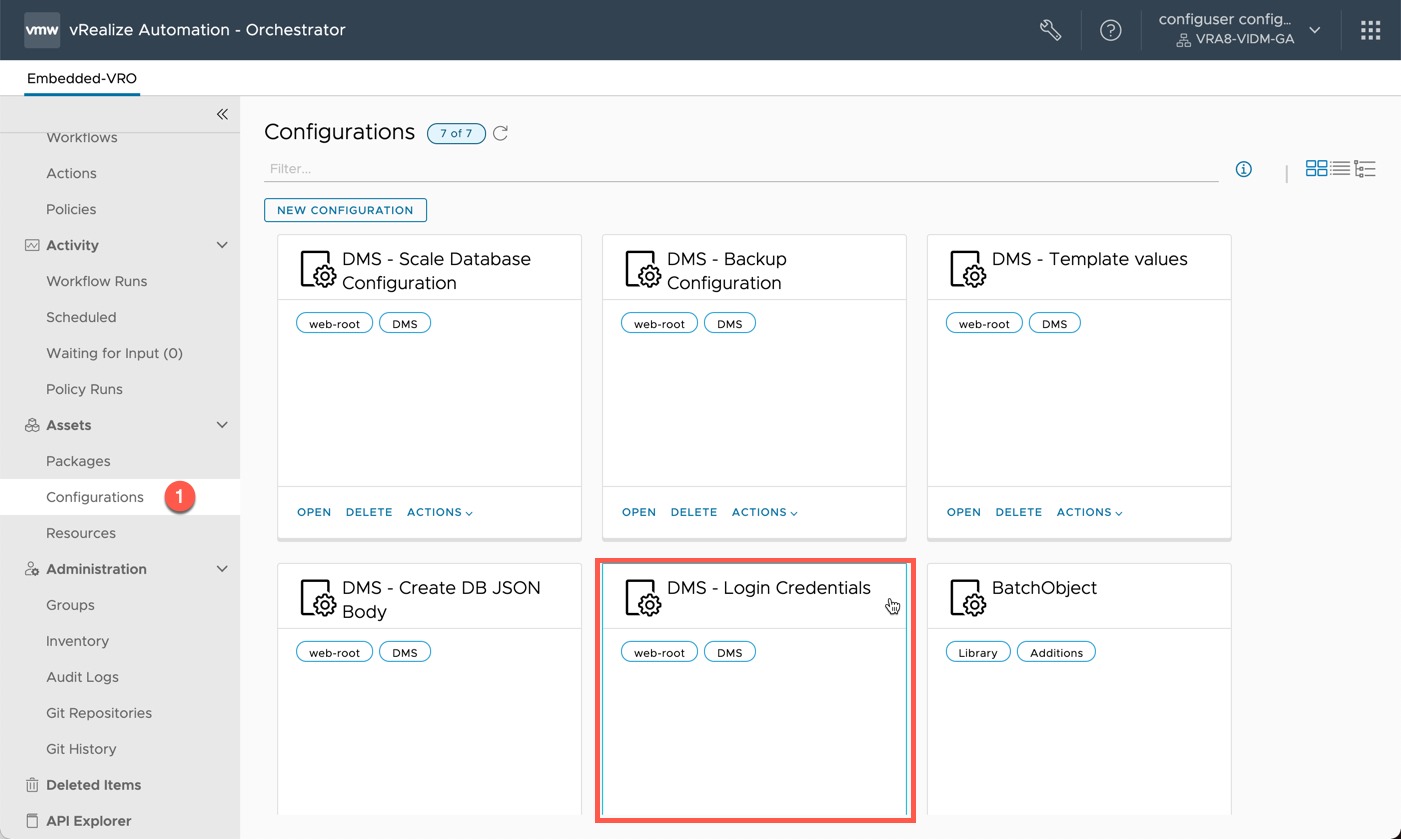Click the DMS - Login Credentials title
The image size is (1401, 839).
pos(769,588)
